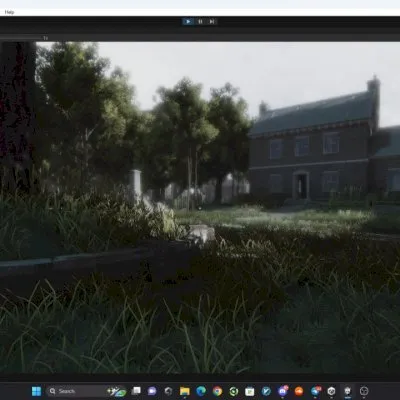Launch Google Chrome from the taskbar
This screenshot has height=400, width=400.
click(x=217, y=391)
